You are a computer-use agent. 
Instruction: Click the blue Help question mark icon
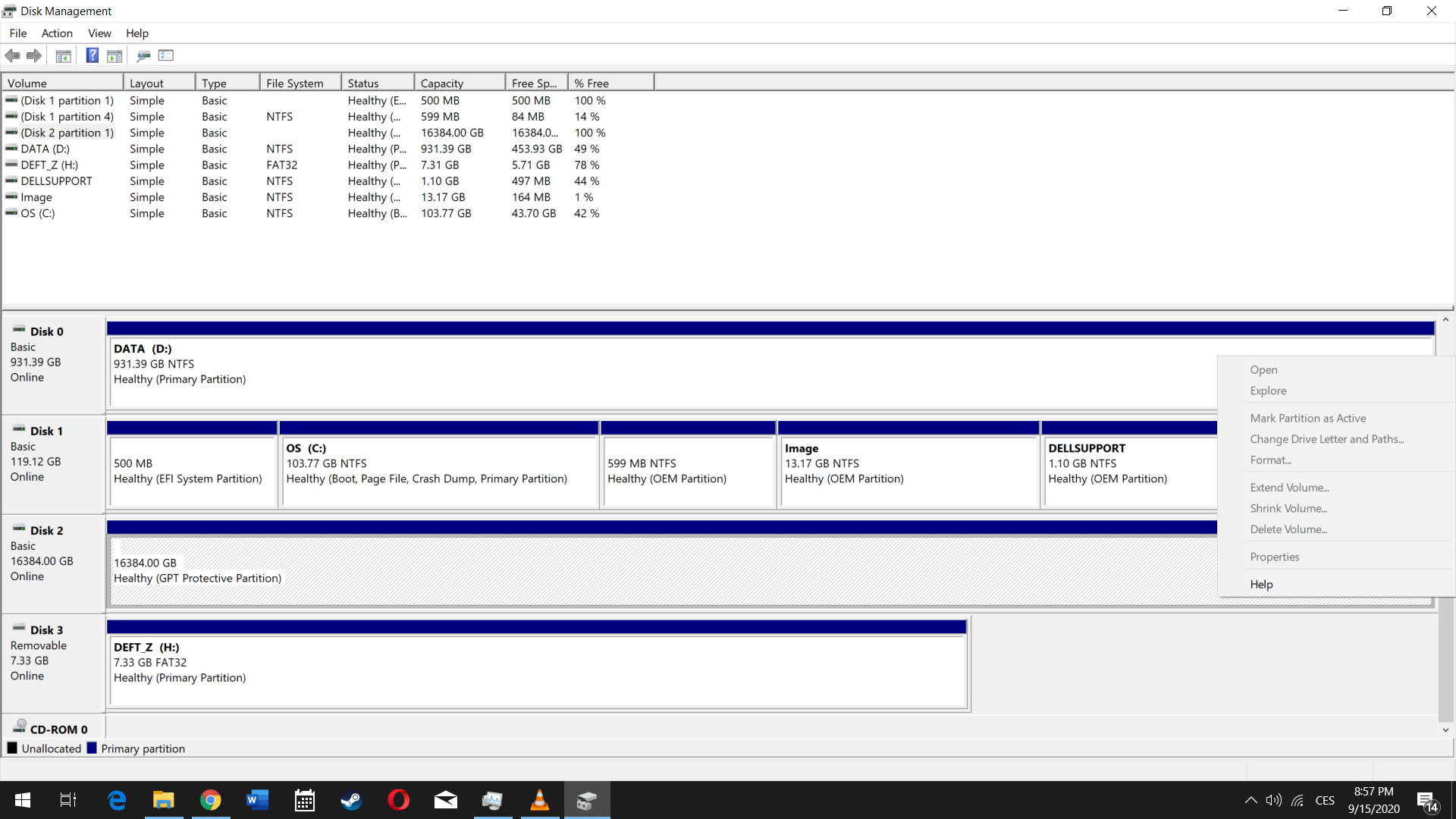pyautogui.click(x=92, y=55)
